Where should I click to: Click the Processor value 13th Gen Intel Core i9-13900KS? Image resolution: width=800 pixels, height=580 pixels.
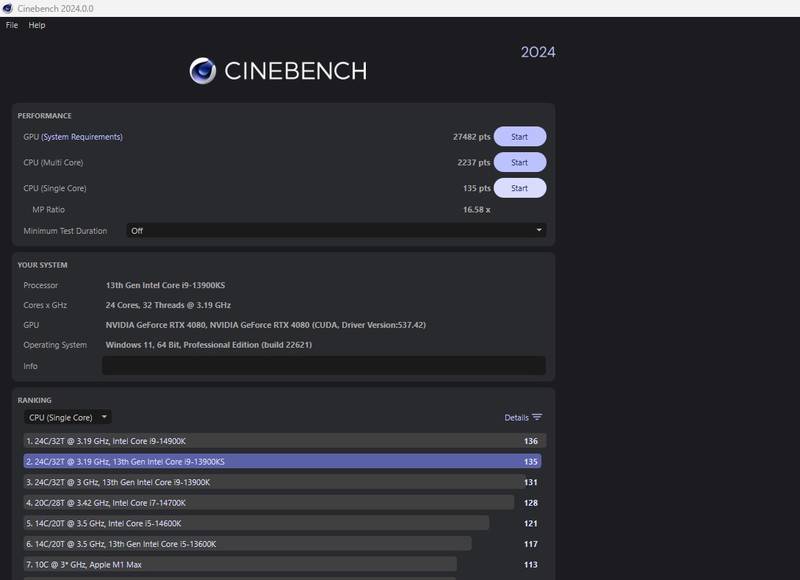(x=165, y=285)
